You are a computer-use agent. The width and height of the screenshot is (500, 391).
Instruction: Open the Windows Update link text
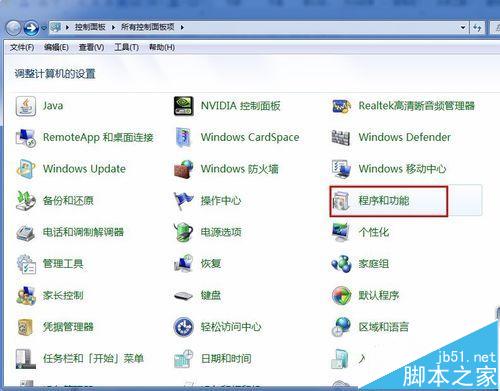pyautogui.click(x=84, y=169)
